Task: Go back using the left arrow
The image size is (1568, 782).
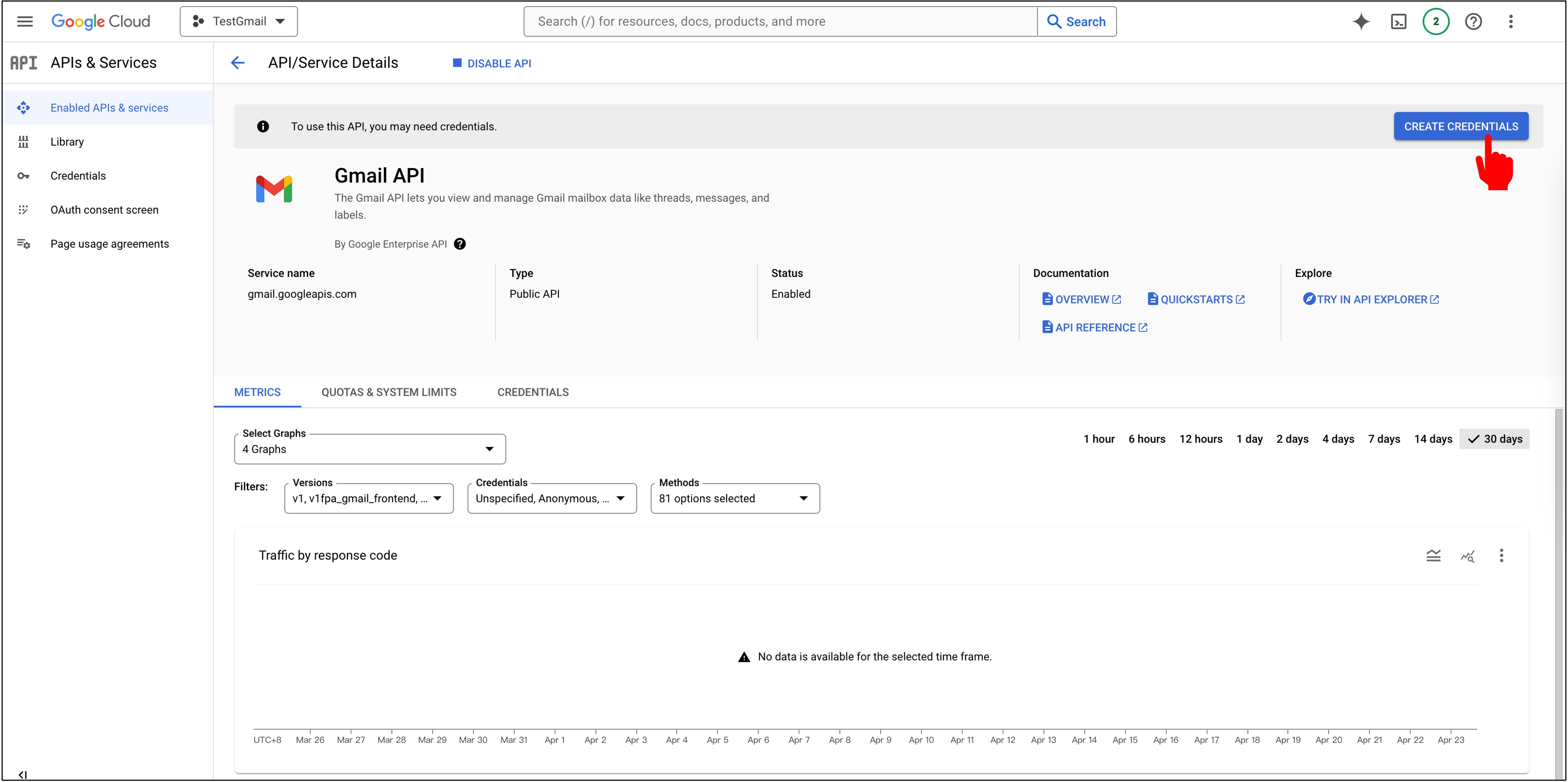Action: click(x=237, y=63)
